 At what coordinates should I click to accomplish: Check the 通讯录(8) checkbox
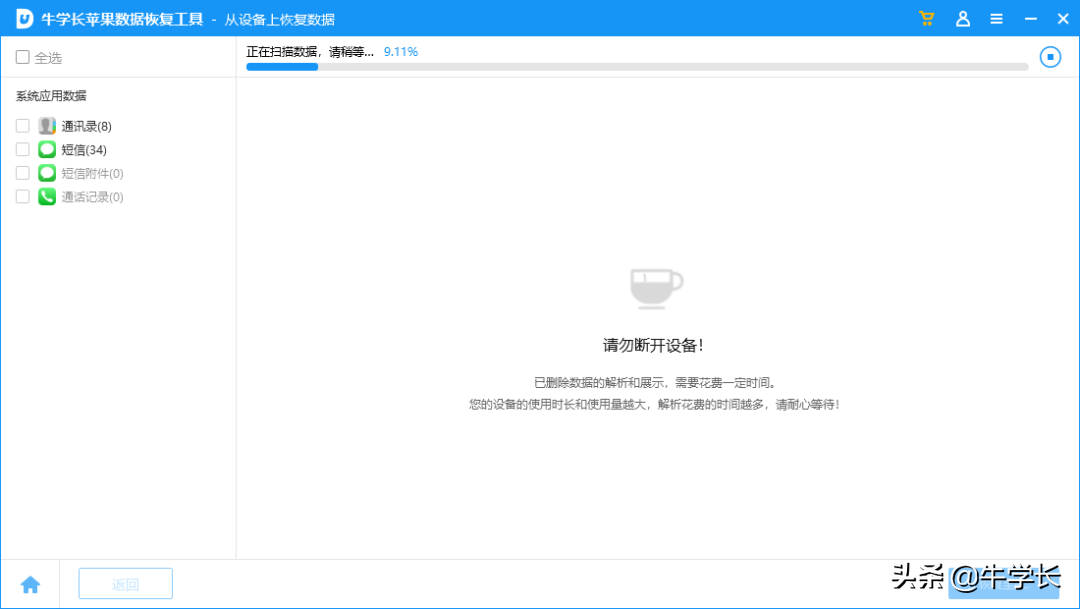[x=22, y=125]
